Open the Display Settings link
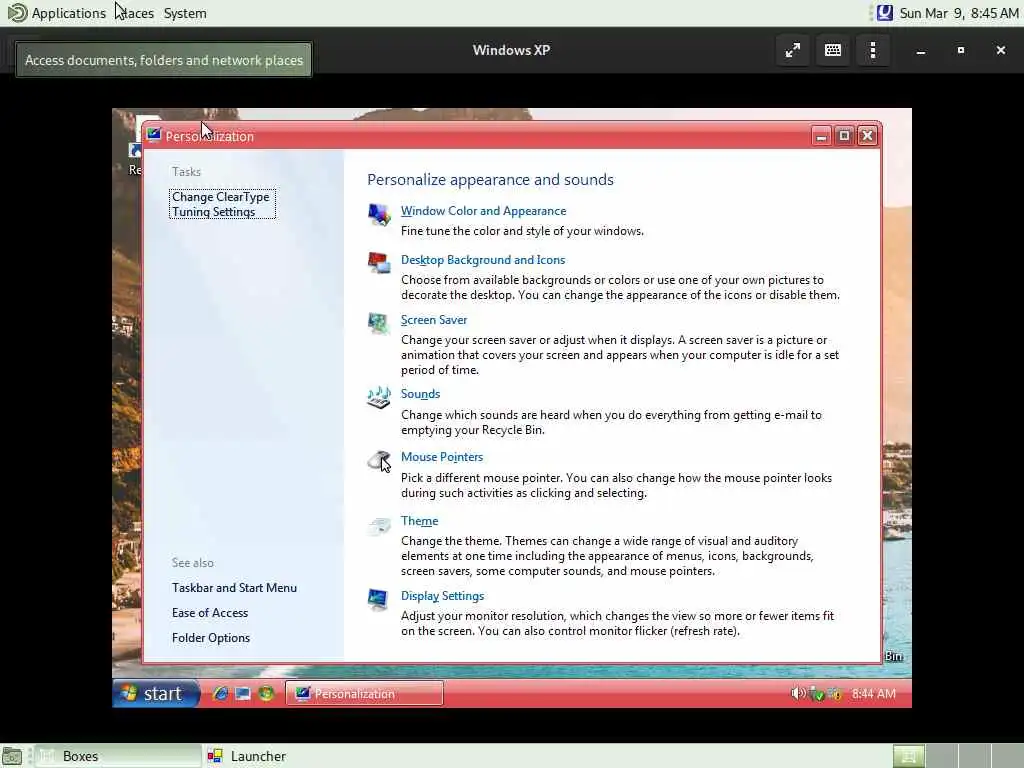The image size is (1024, 768). point(442,596)
